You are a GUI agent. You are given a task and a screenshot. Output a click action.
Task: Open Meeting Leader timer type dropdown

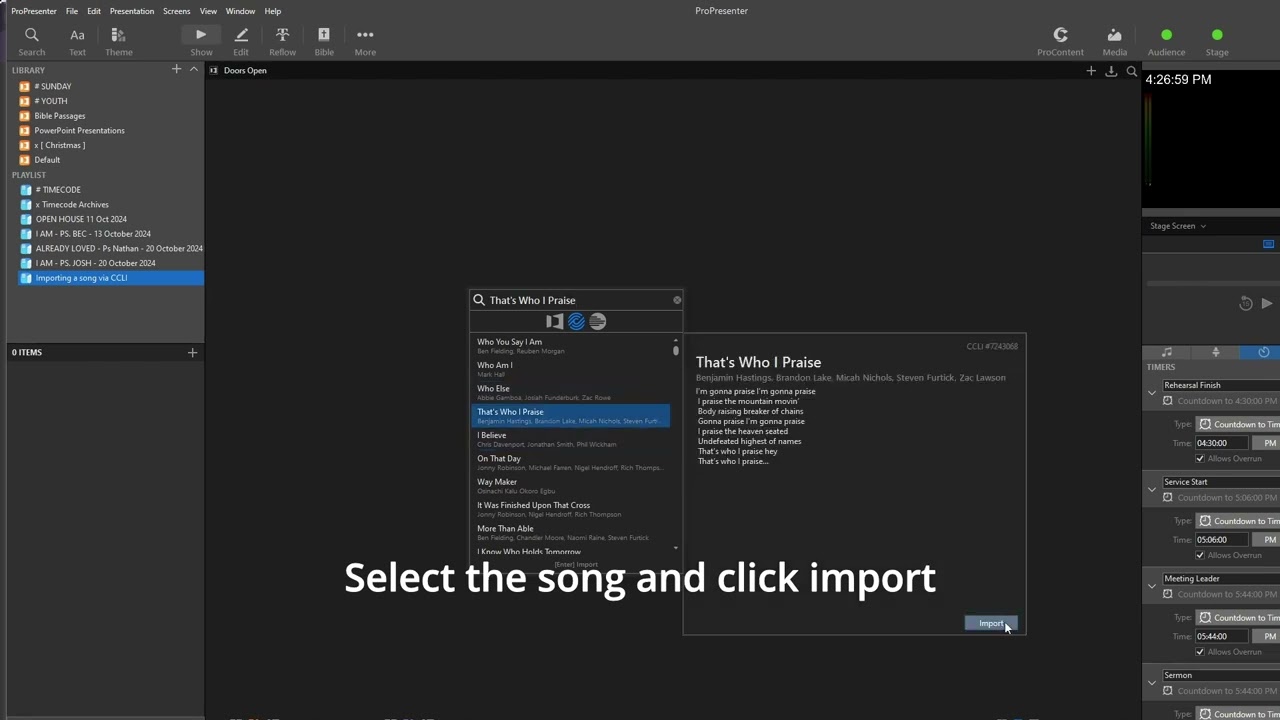[1238, 618]
